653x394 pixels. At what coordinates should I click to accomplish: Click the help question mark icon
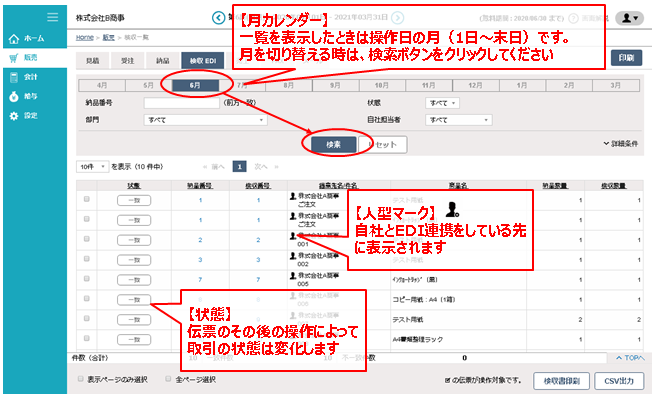click(573, 18)
